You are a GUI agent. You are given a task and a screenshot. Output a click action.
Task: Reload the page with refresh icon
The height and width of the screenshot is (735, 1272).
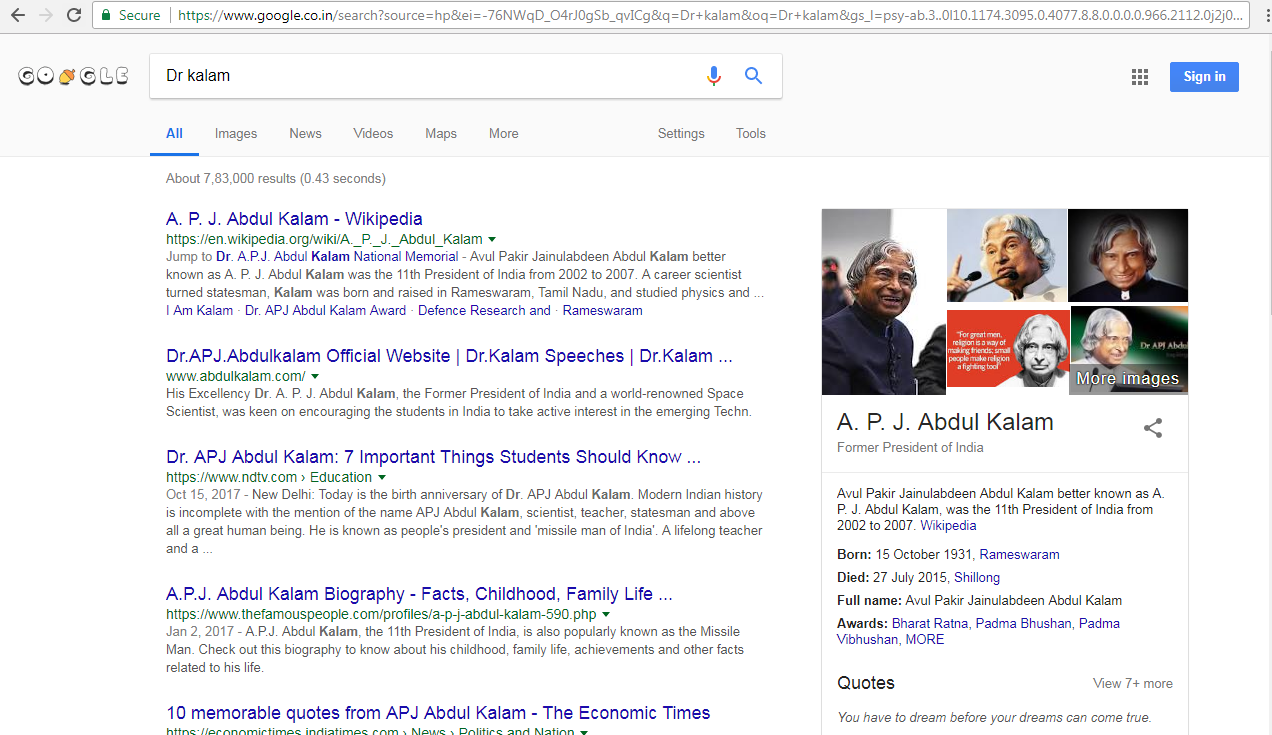[x=74, y=15]
